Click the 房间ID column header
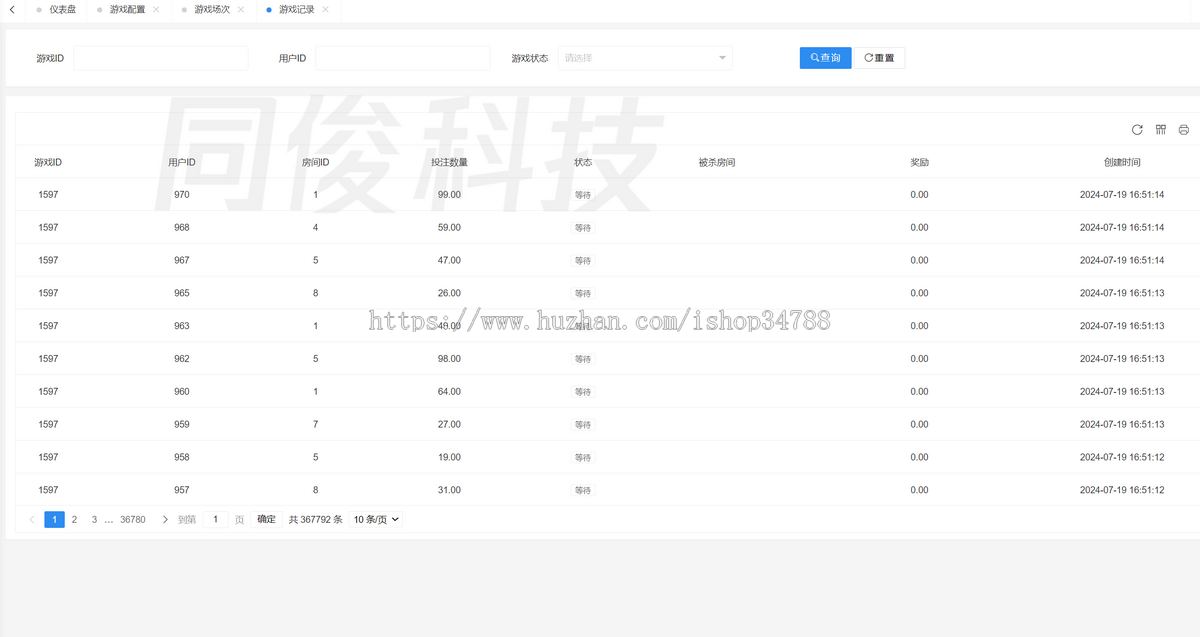Image resolution: width=1200 pixels, height=637 pixels. coord(315,162)
